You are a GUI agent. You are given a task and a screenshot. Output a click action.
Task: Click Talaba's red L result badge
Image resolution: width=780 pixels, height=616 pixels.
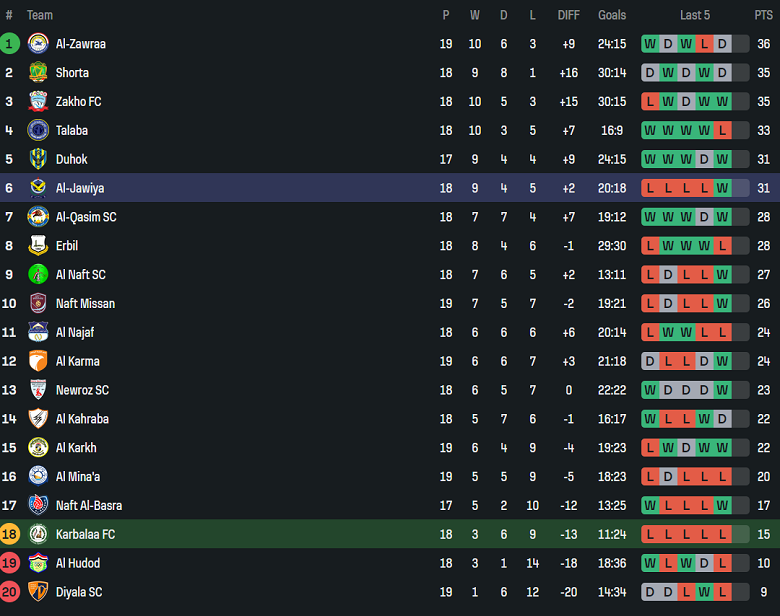click(722, 130)
